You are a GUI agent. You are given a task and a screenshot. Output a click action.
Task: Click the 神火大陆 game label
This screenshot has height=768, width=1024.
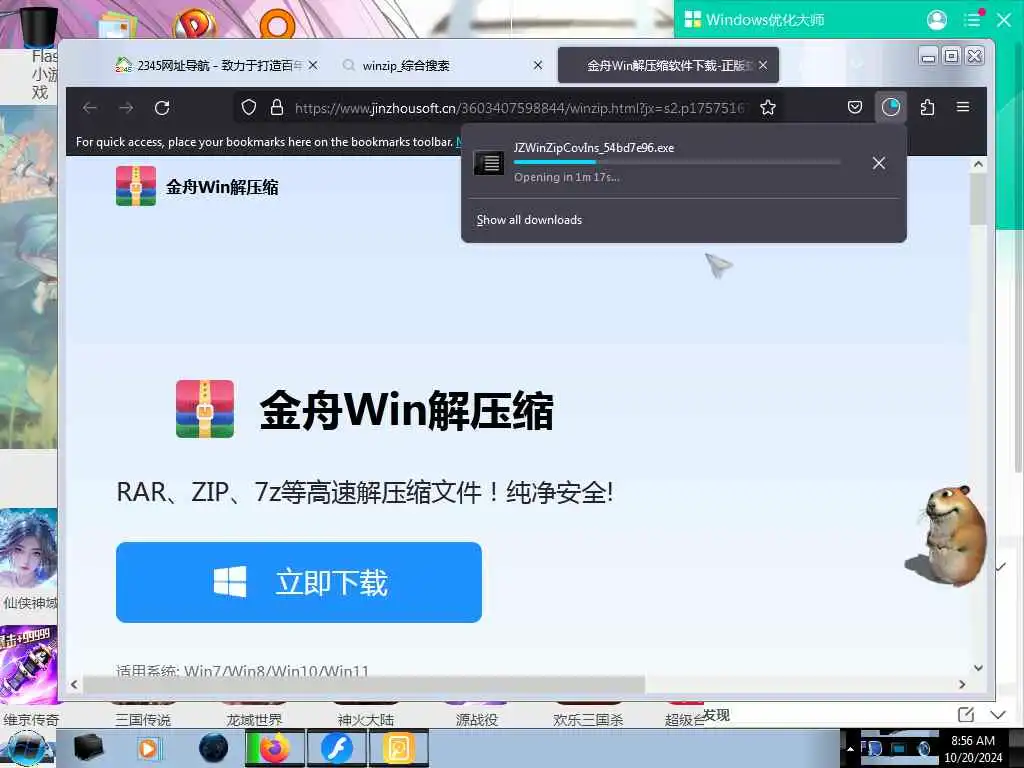[x=366, y=720]
